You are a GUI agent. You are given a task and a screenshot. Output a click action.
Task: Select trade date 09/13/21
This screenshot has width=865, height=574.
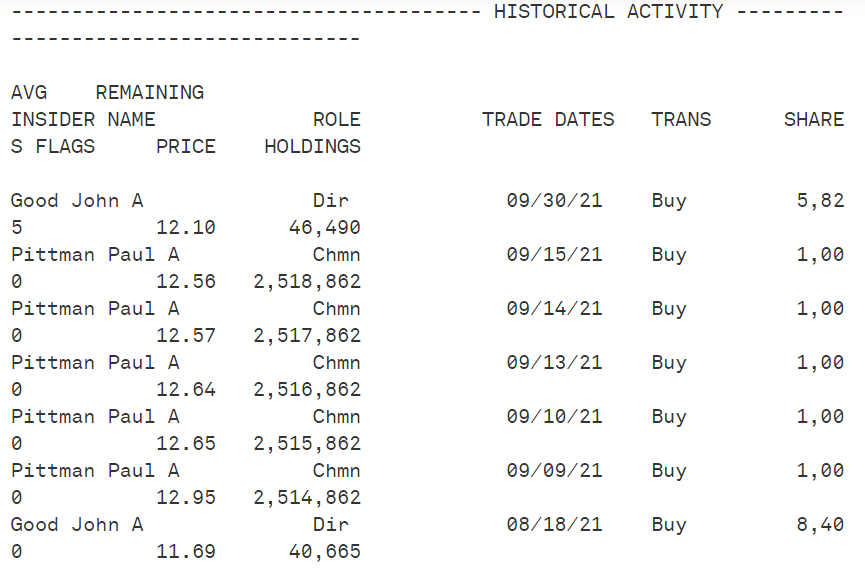pos(554,363)
